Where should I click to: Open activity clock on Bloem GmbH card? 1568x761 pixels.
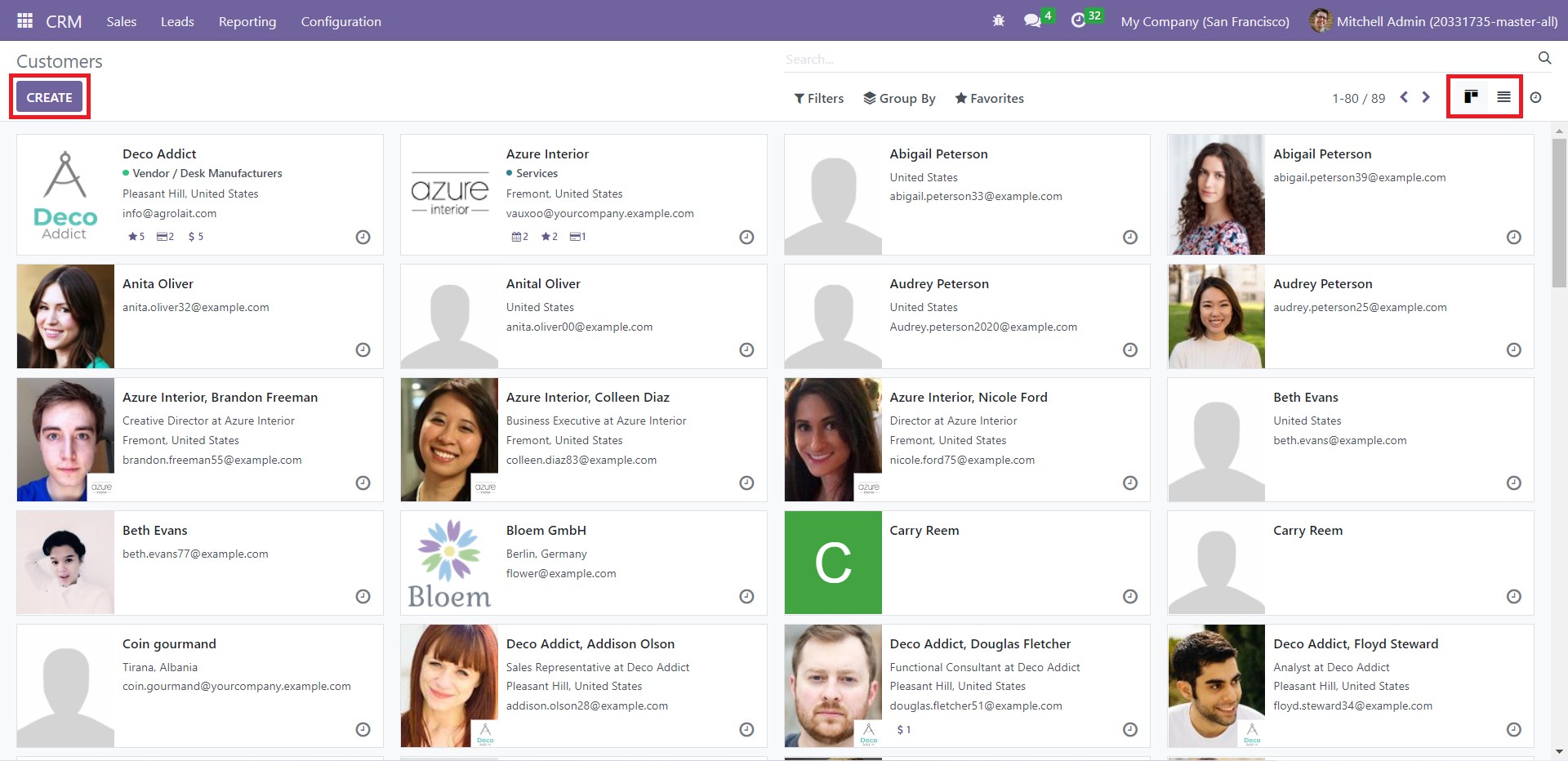(x=746, y=596)
